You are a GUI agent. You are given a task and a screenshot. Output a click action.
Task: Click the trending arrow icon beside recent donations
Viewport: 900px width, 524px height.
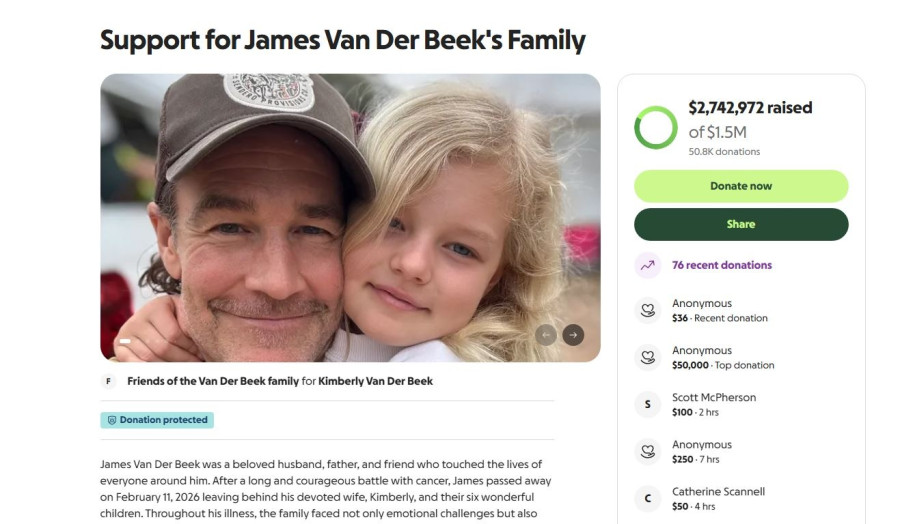click(x=647, y=265)
